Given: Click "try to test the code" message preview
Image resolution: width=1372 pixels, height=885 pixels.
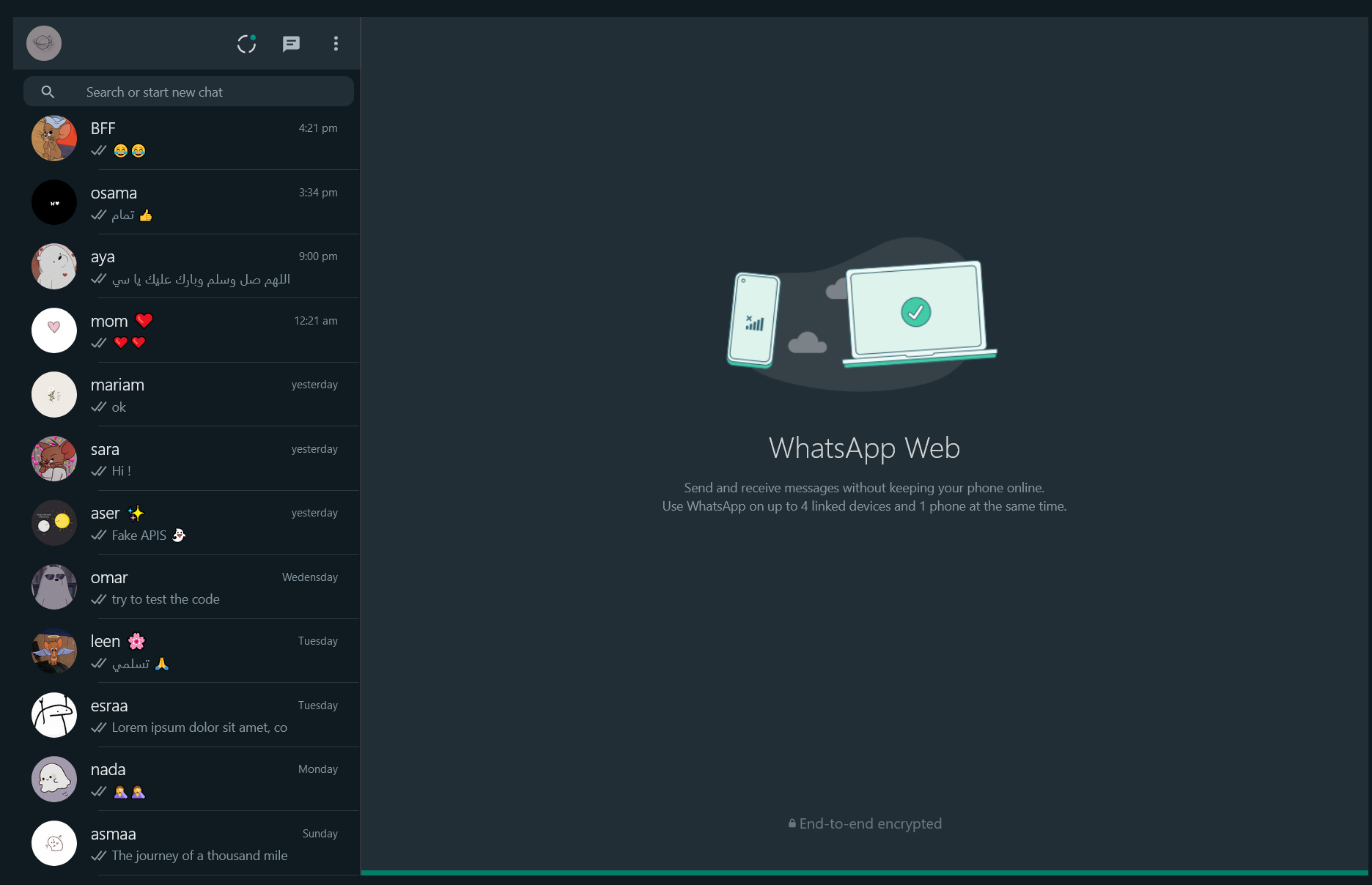Looking at the screenshot, I should [x=166, y=599].
